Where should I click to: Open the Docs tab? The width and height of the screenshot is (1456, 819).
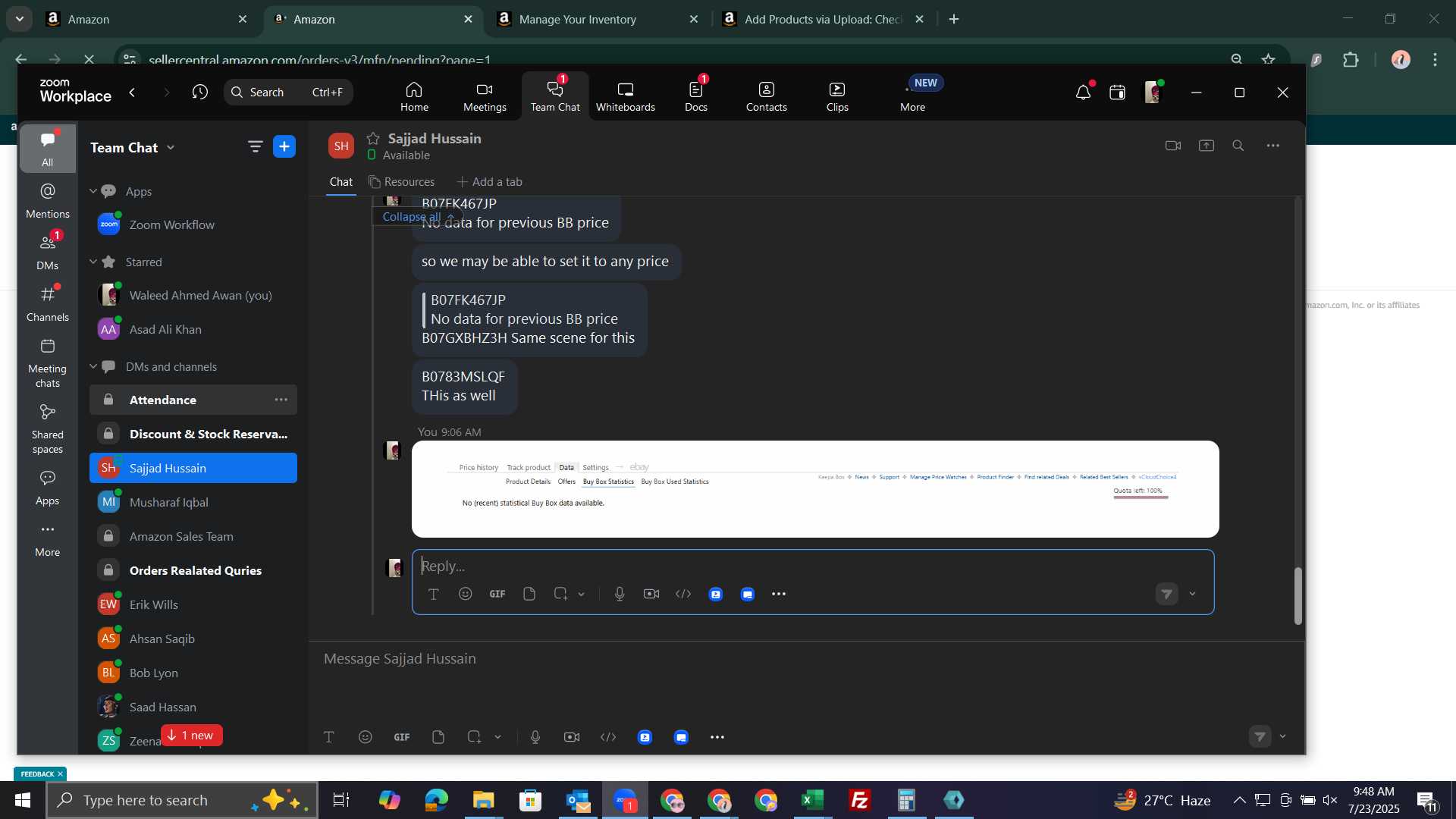tap(695, 96)
